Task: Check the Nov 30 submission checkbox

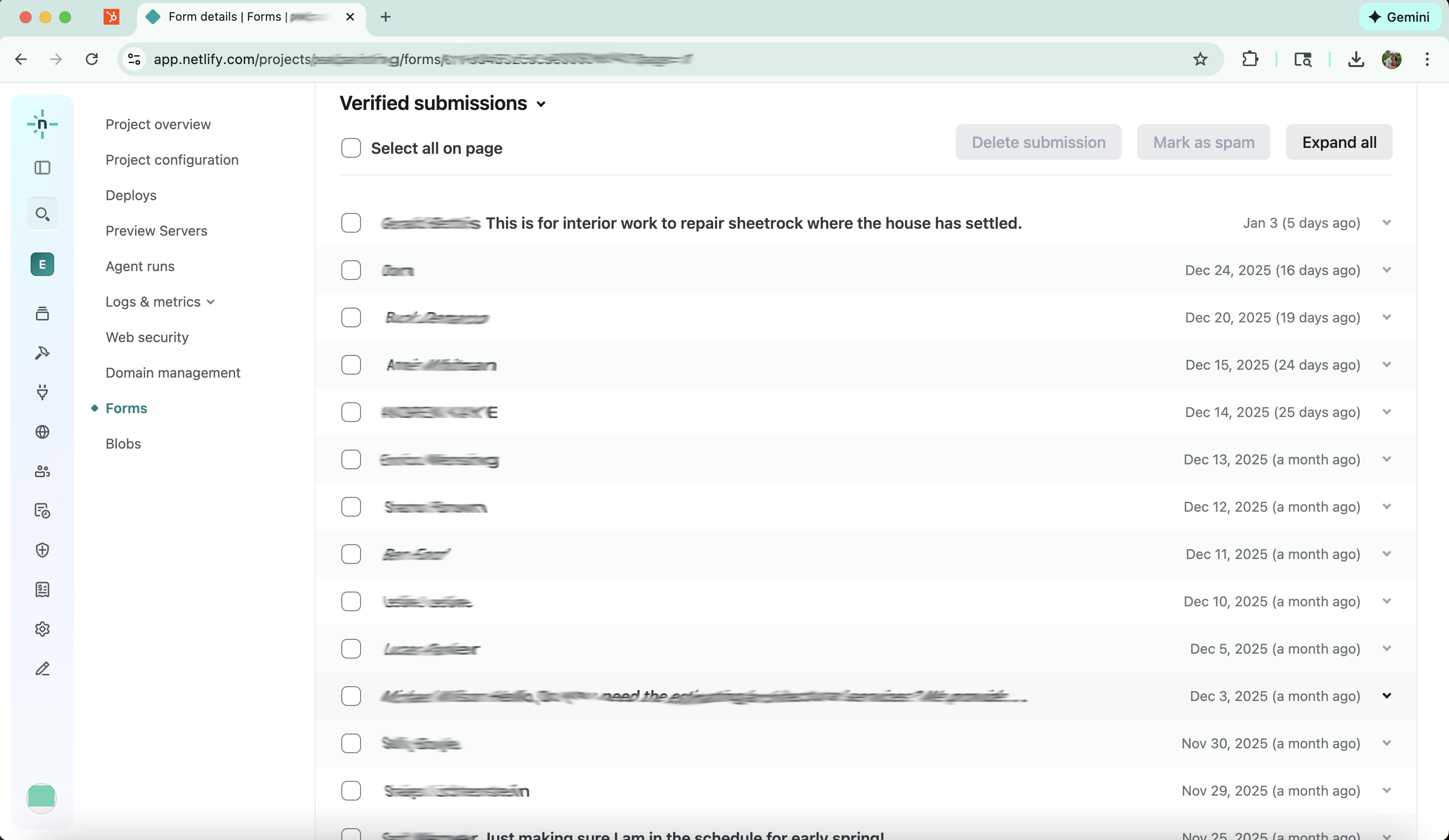Action: (351, 743)
